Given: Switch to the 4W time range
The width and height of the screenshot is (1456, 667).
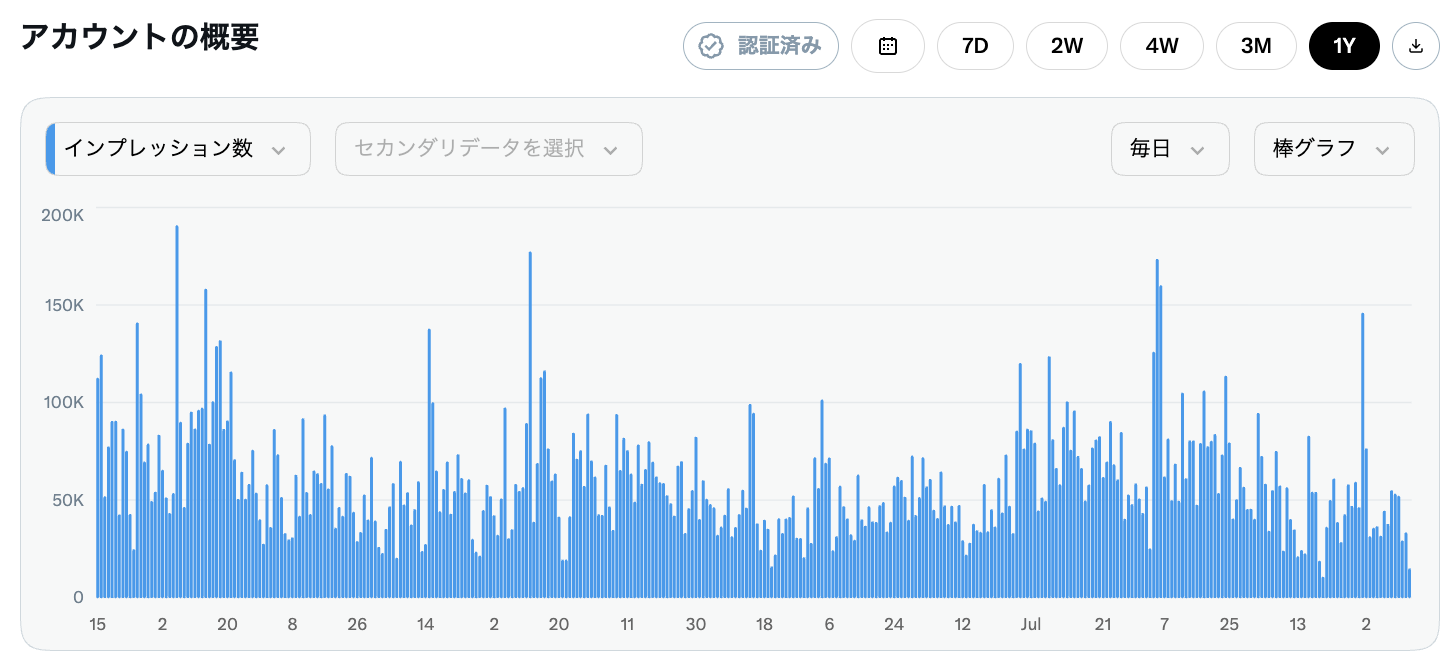Looking at the screenshot, I should click(1162, 46).
